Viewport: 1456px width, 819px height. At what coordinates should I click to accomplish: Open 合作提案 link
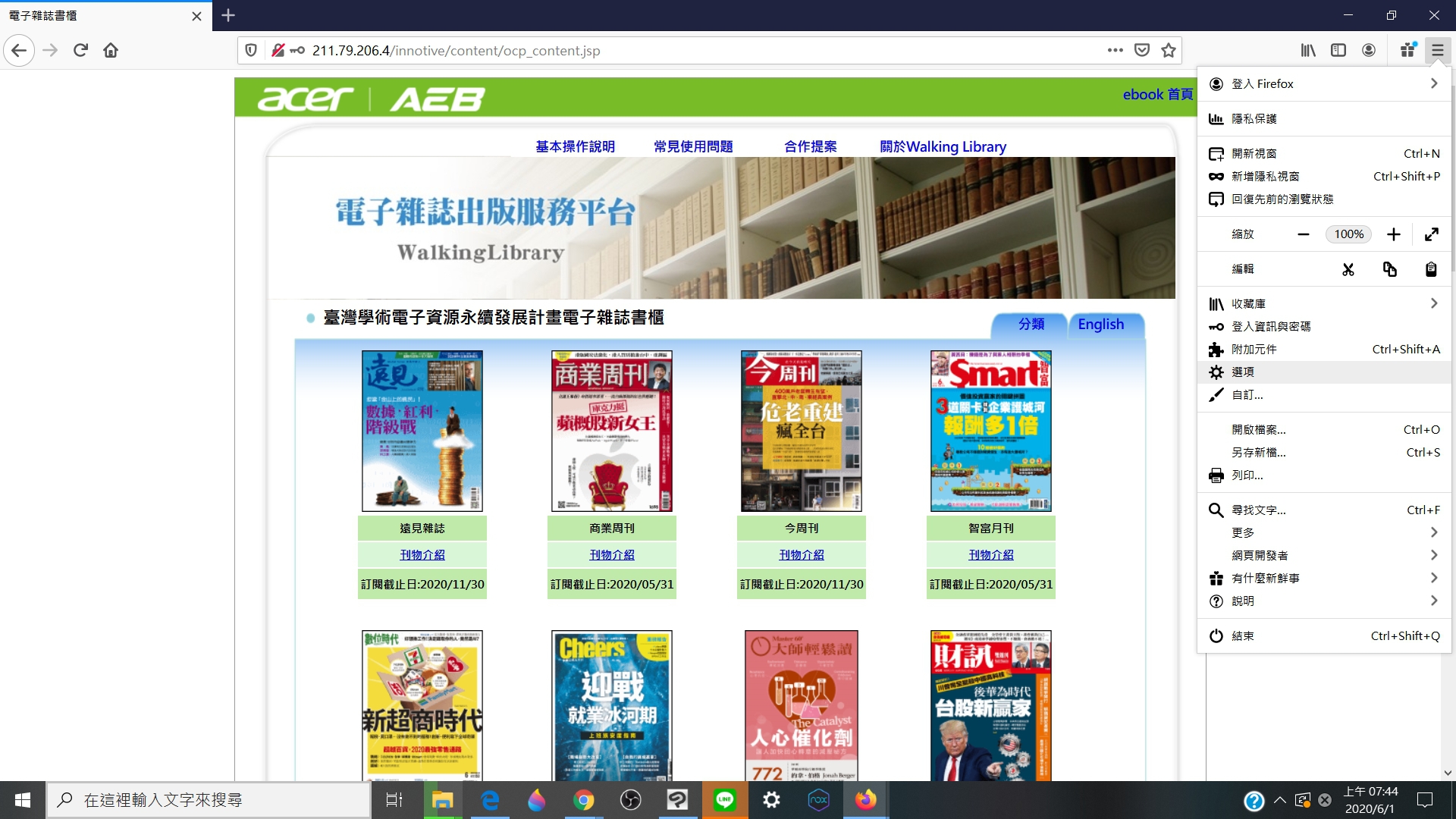[811, 146]
